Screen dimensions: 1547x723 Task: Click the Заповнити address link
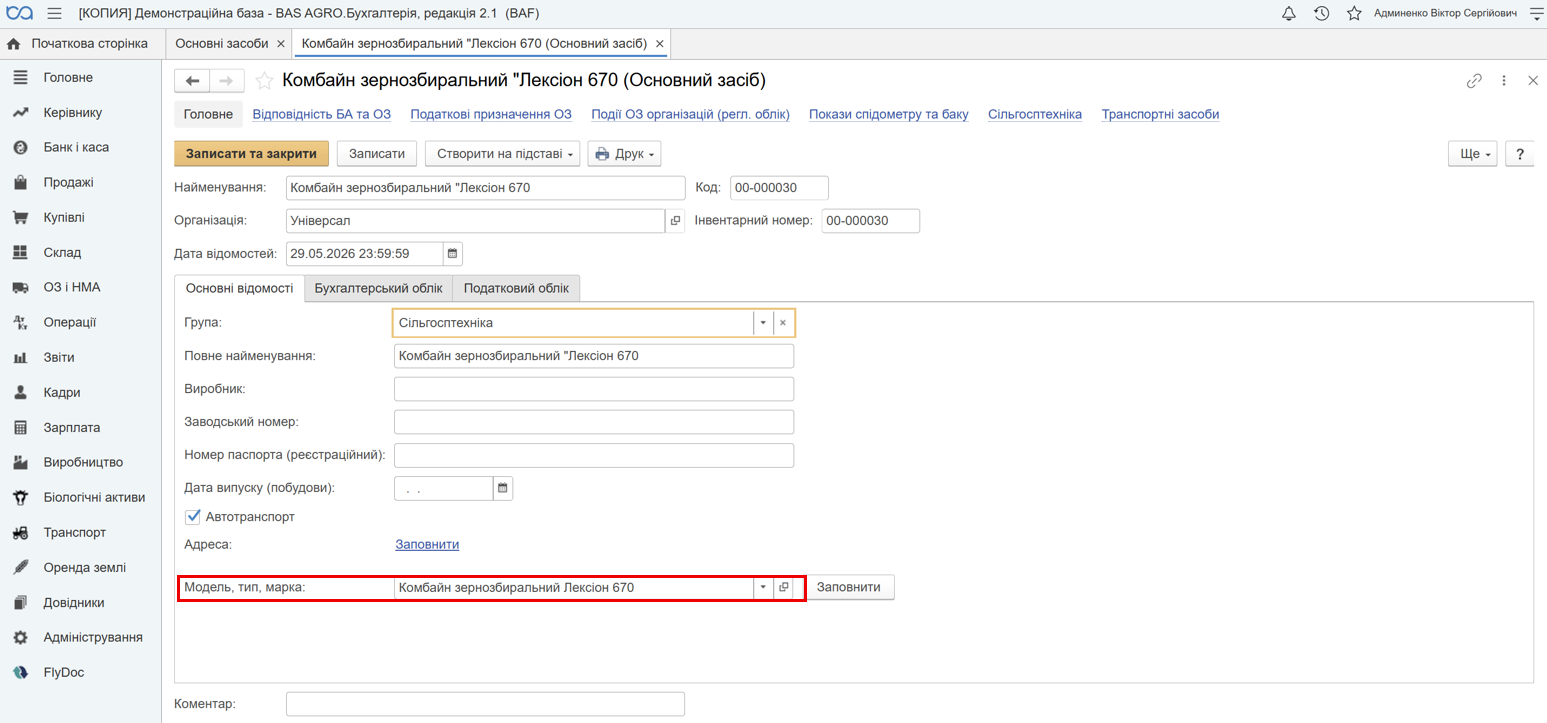[427, 545]
